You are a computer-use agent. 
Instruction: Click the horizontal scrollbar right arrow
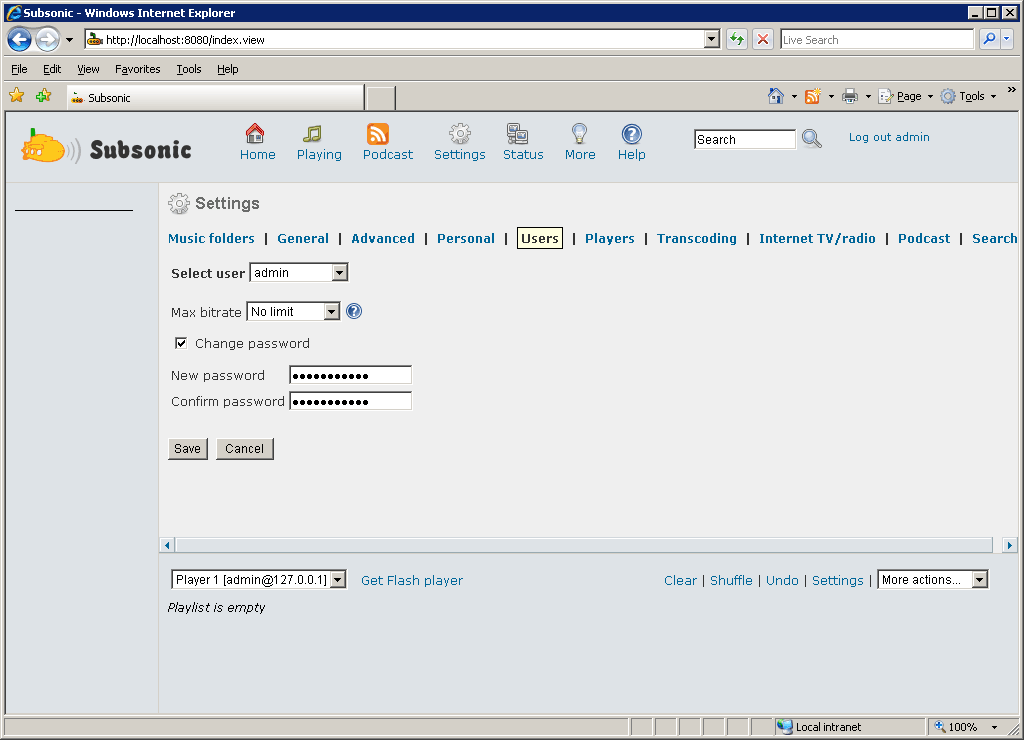[x=1010, y=545]
